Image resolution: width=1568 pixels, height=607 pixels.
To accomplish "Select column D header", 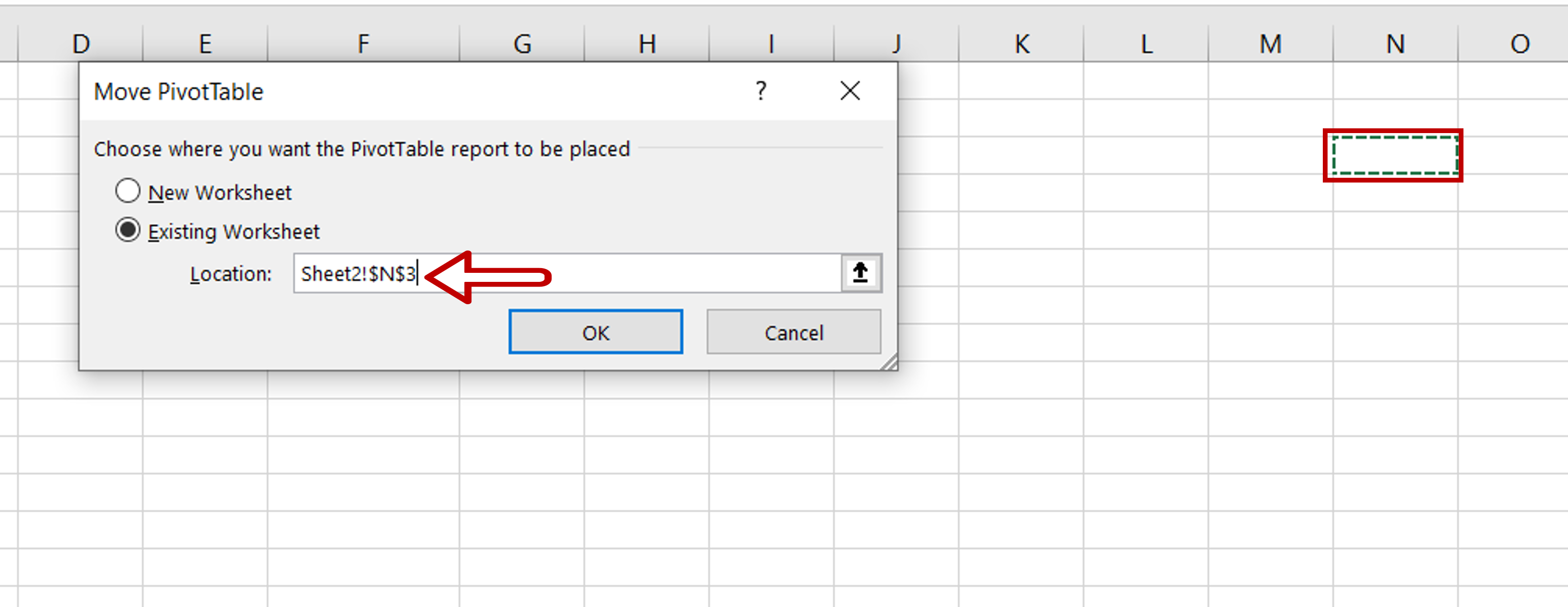I will tap(80, 43).
